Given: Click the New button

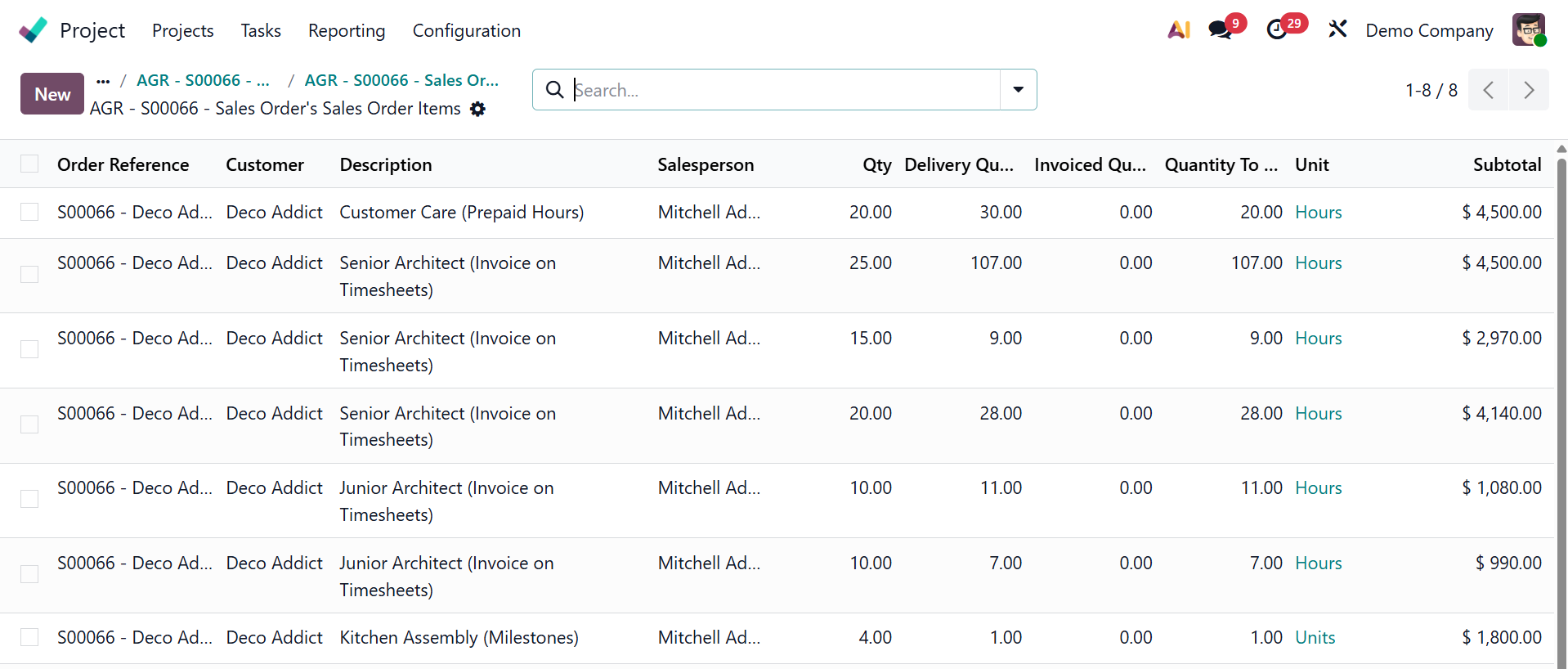Looking at the screenshot, I should pos(52,94).
